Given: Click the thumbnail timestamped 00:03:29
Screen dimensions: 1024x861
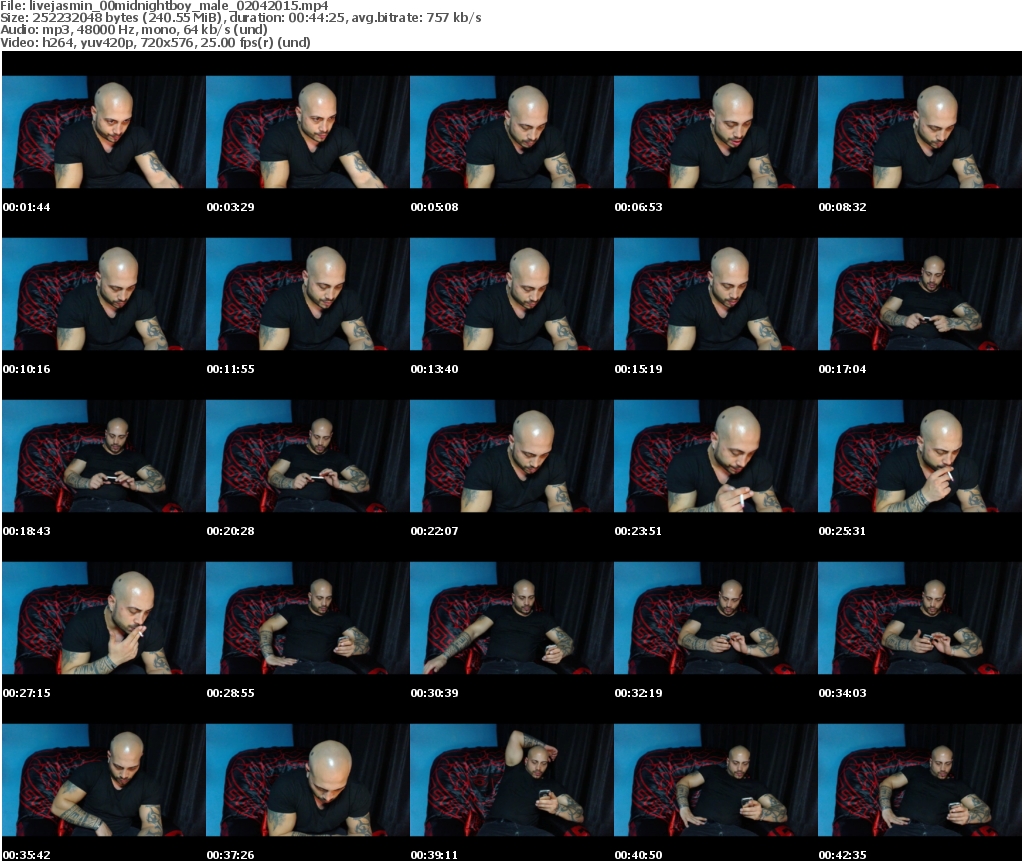Looking at the screenshot, I should [x=308, y=132].
